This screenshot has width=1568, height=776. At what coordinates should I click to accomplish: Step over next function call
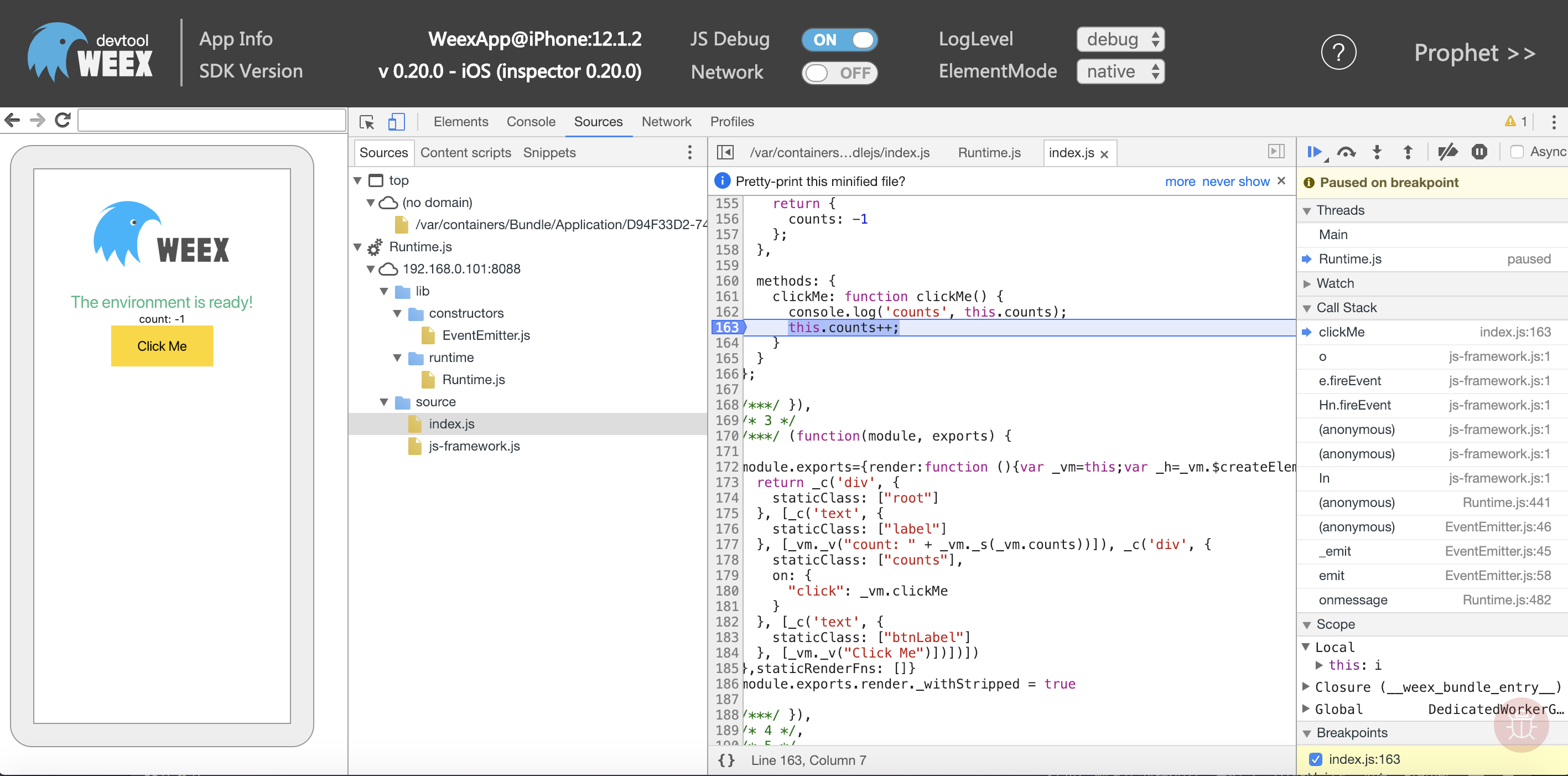pos(1346,152)
